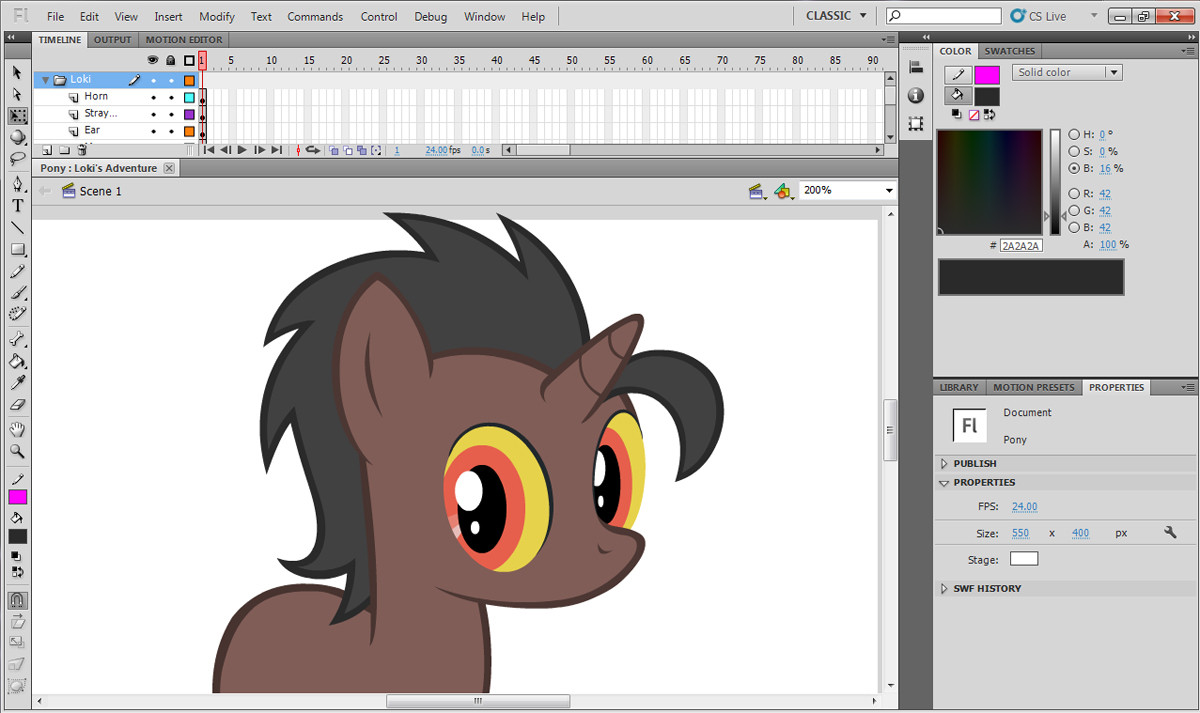Select the Bone tool
The height and width of the screenshot is (713, 1200).
tap(17, 340)
